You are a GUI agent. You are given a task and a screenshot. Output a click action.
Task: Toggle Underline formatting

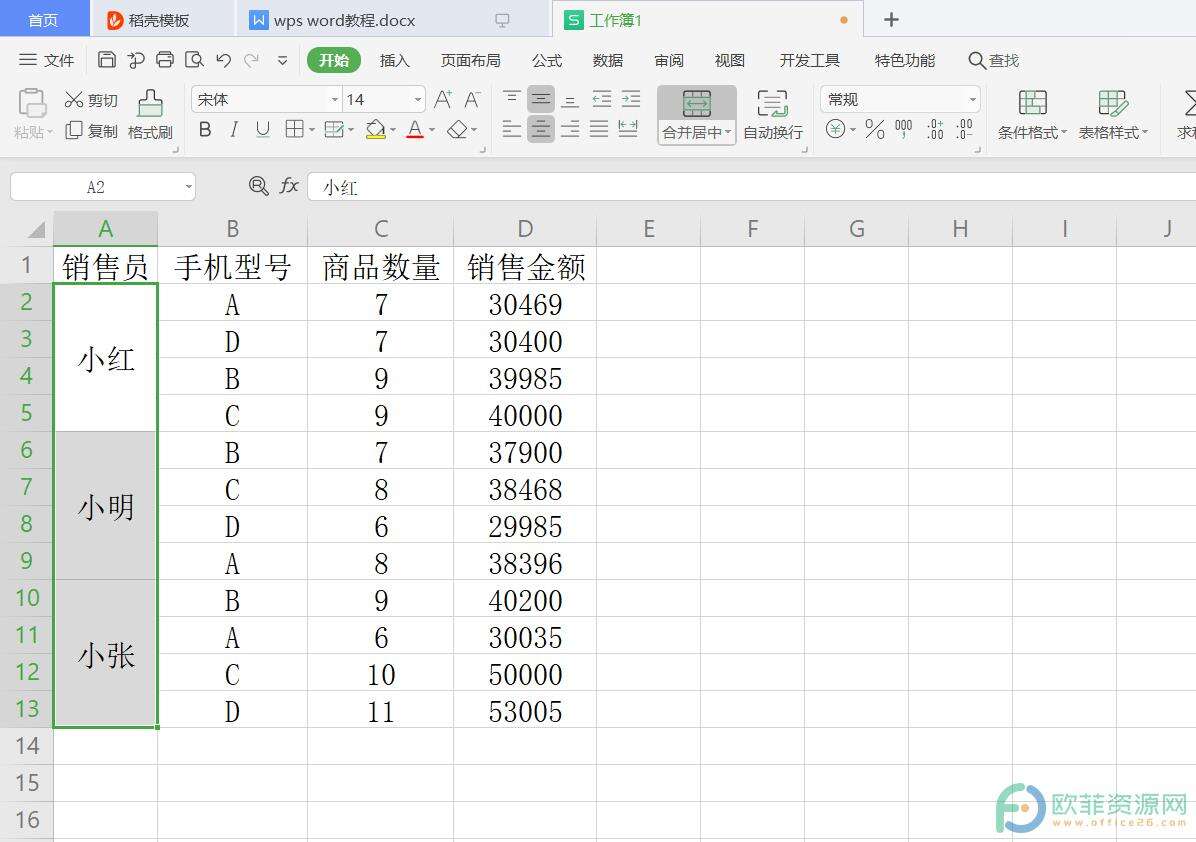[x=263, y=130]
